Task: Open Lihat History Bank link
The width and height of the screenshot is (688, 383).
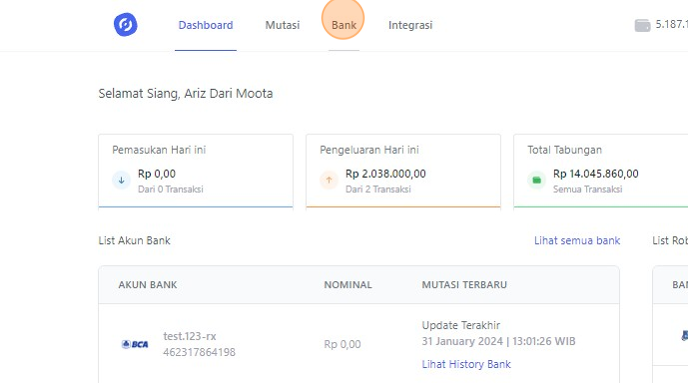Action: click(x=466, y=364)
